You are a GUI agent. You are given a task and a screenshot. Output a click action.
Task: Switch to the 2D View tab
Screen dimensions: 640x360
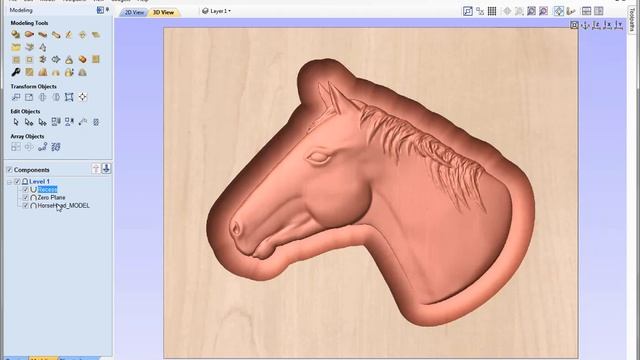tap(134, 12)
